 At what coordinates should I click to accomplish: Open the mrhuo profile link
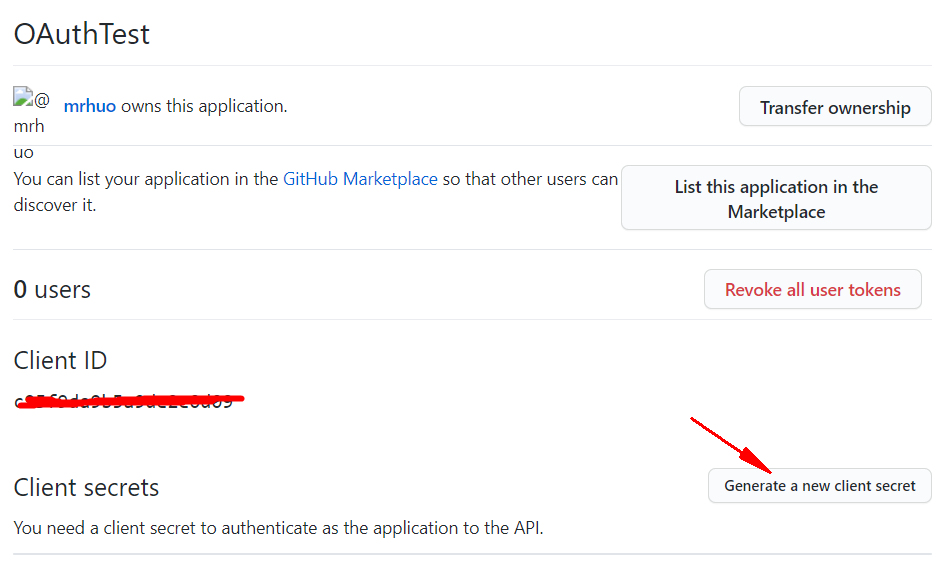89,106
